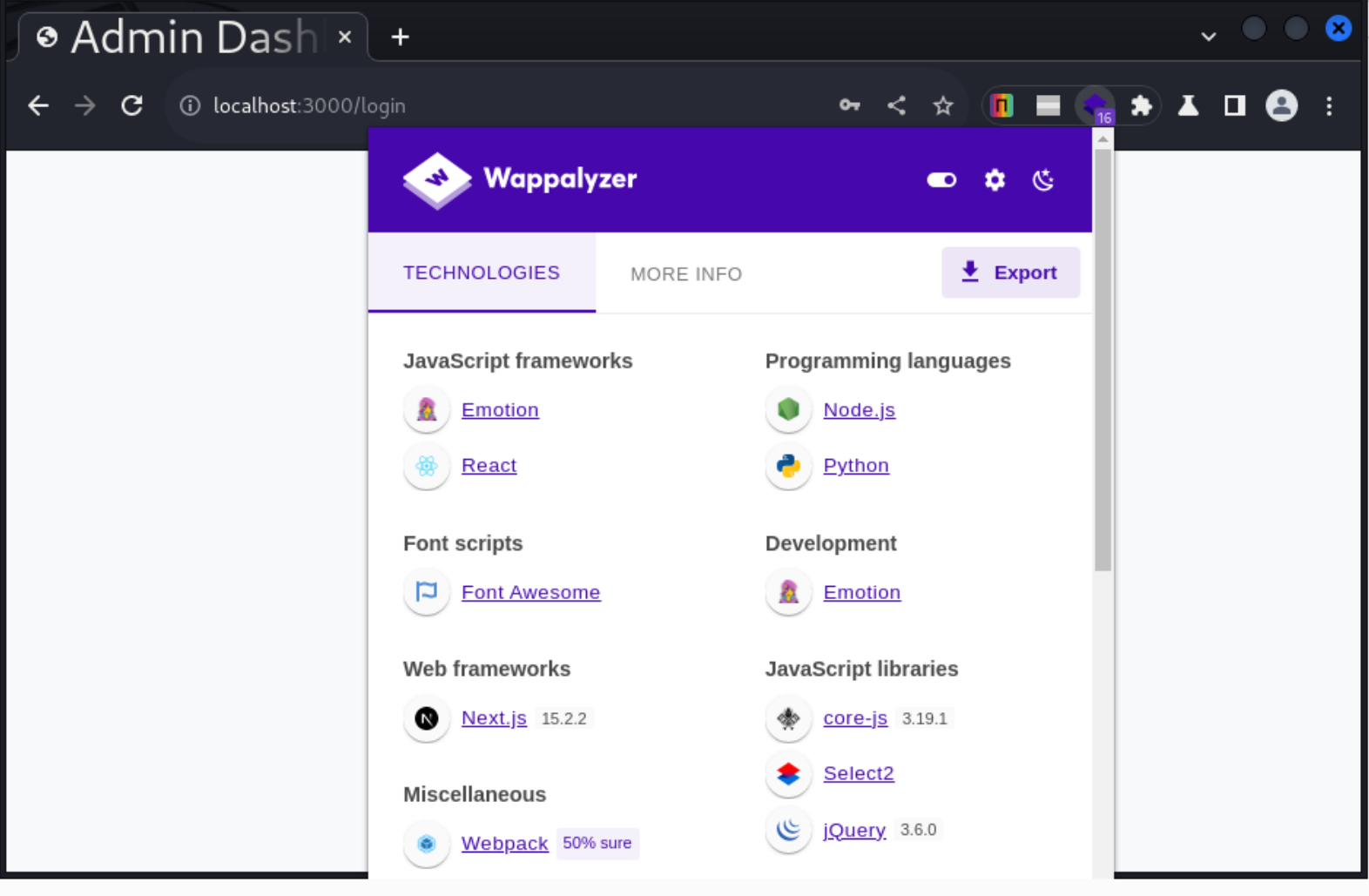The height and width of the screenshot is (896, 1369).
Task: Click the share icon in address bar
Action: [896, 106]
